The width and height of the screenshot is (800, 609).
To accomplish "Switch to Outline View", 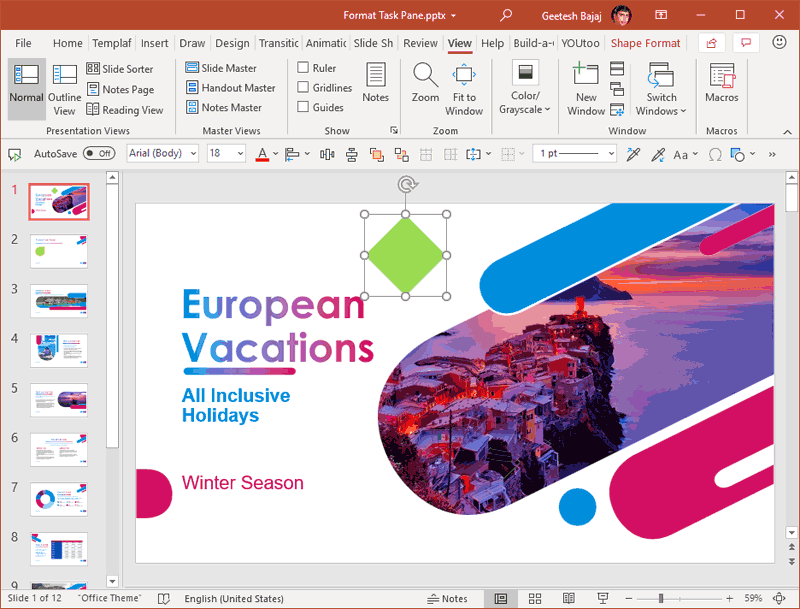I will (65, 88).
